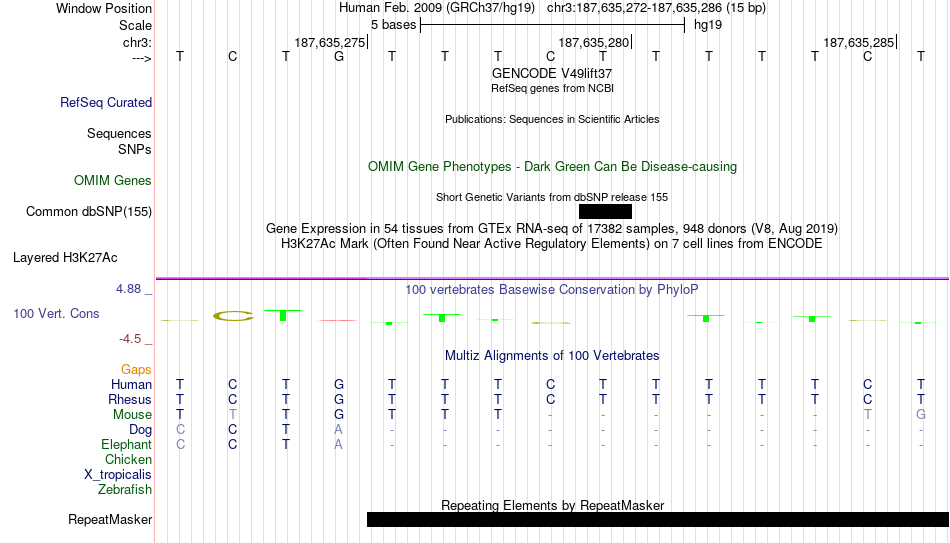Click the Rhesus species row label
950x543 pixels.
coord(130,400)
